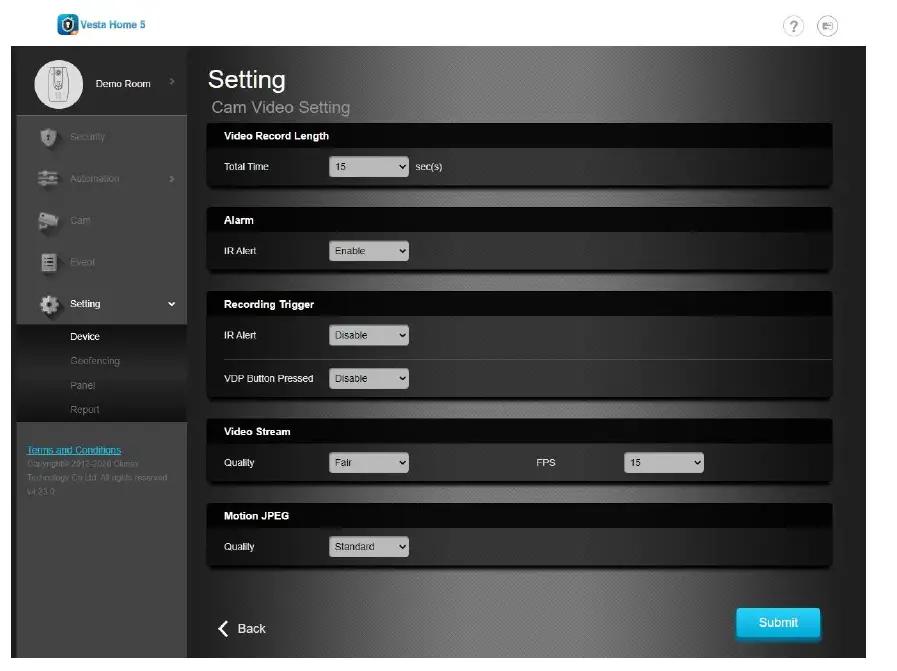Click the Event list icon

[49, 263]
